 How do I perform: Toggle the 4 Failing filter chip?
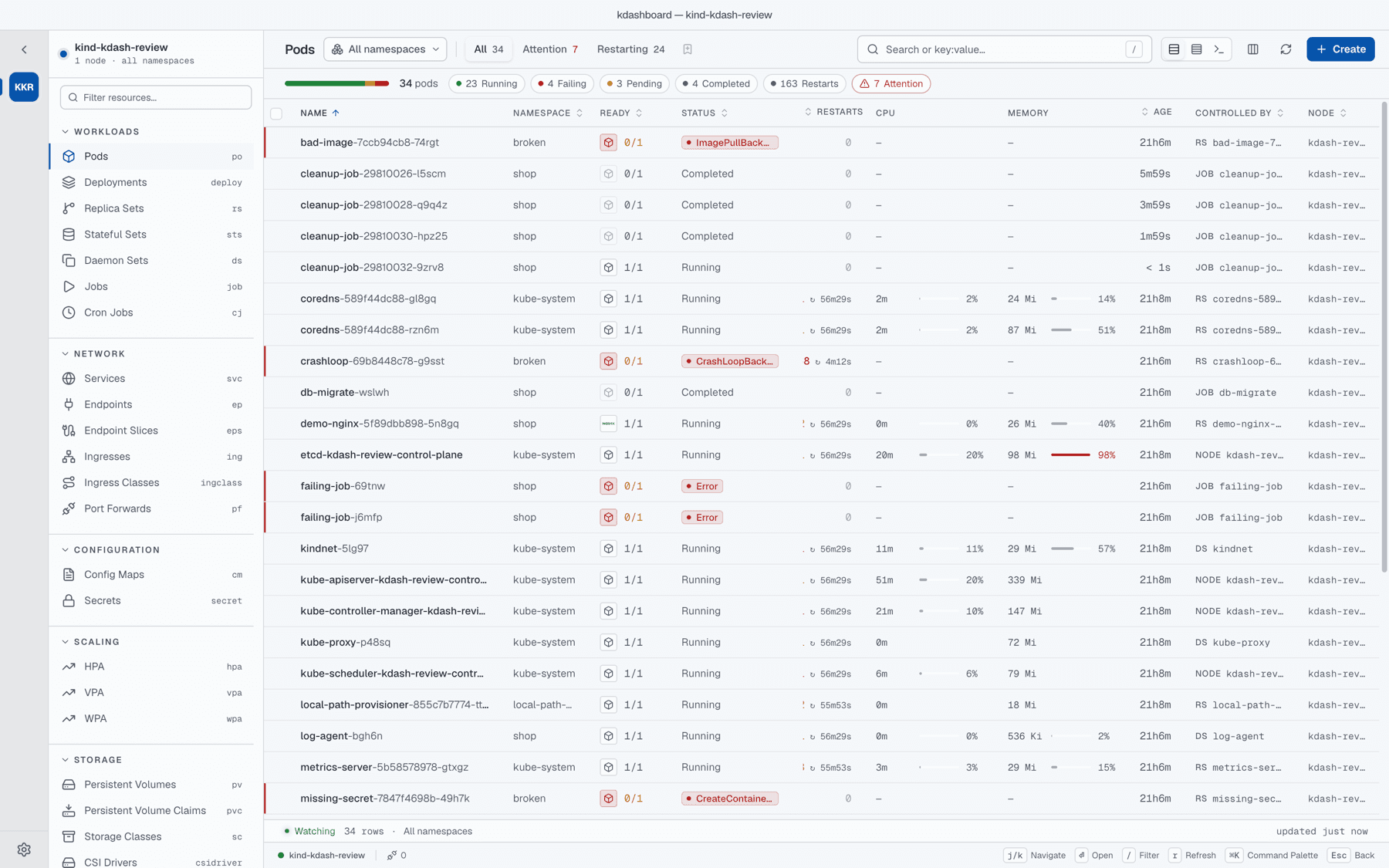(x=563, y=83)
